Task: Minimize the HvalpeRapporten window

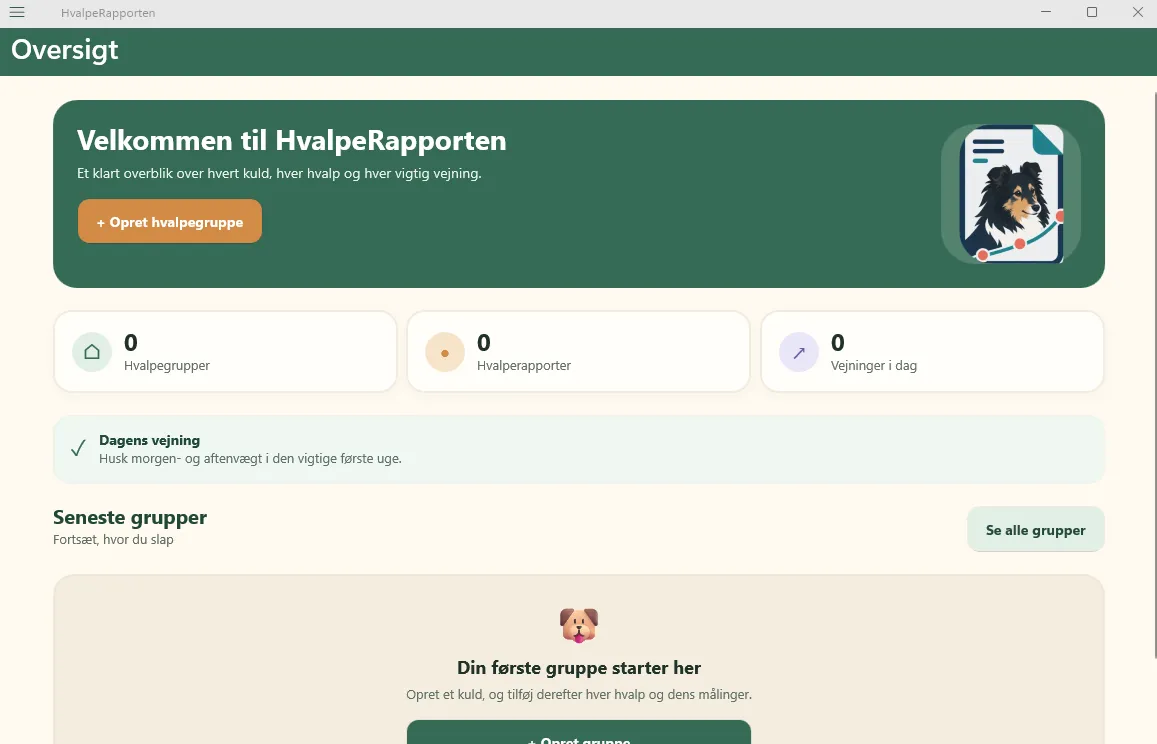Action: (x=1046, y=12)
